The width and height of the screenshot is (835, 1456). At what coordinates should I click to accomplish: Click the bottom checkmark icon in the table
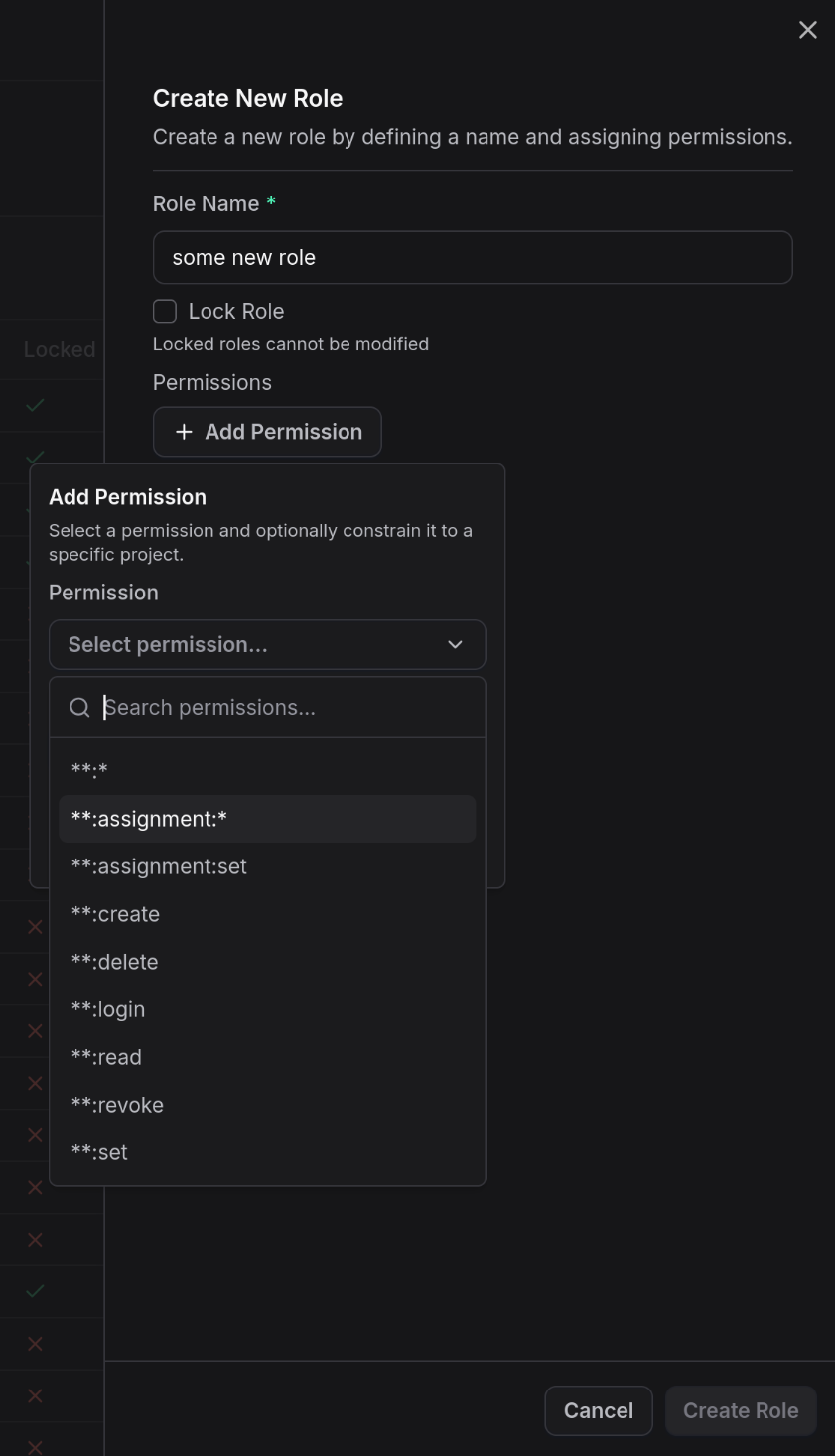pyautogui.click(x=34, y=1291)
